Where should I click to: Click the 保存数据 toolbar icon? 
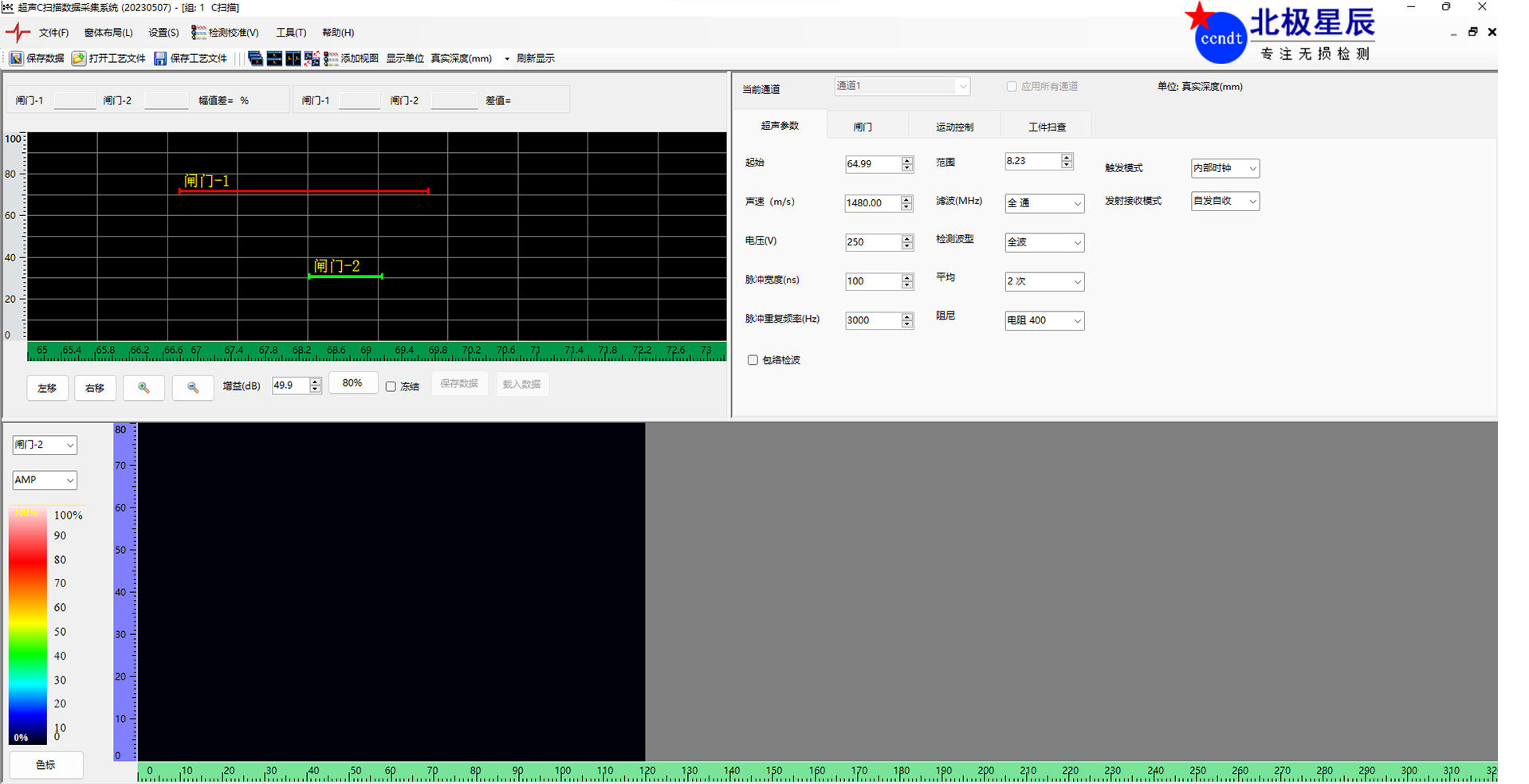point(16,58)
